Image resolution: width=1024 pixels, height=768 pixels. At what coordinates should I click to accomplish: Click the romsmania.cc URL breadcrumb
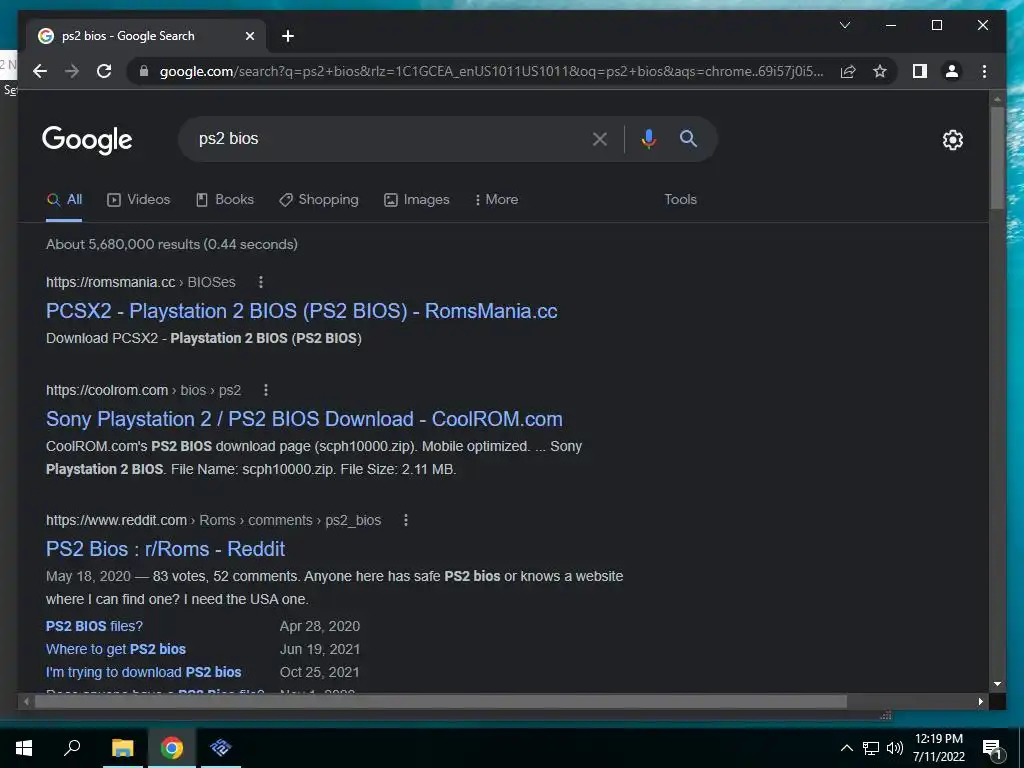pyautogui.click(x=140, y=282)
